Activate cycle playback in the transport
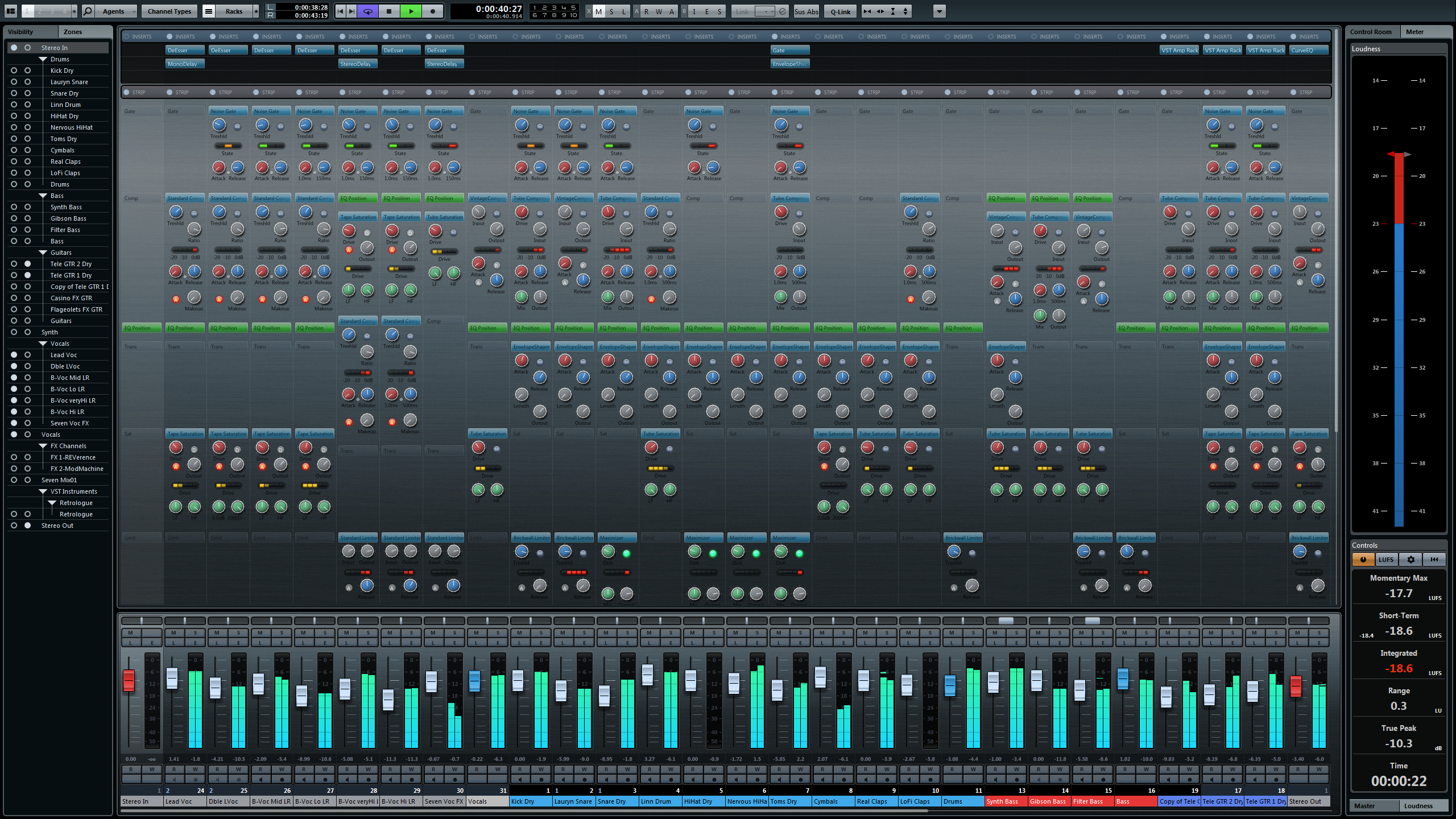The image size is (1456, 819). click(x=368, y=11)
